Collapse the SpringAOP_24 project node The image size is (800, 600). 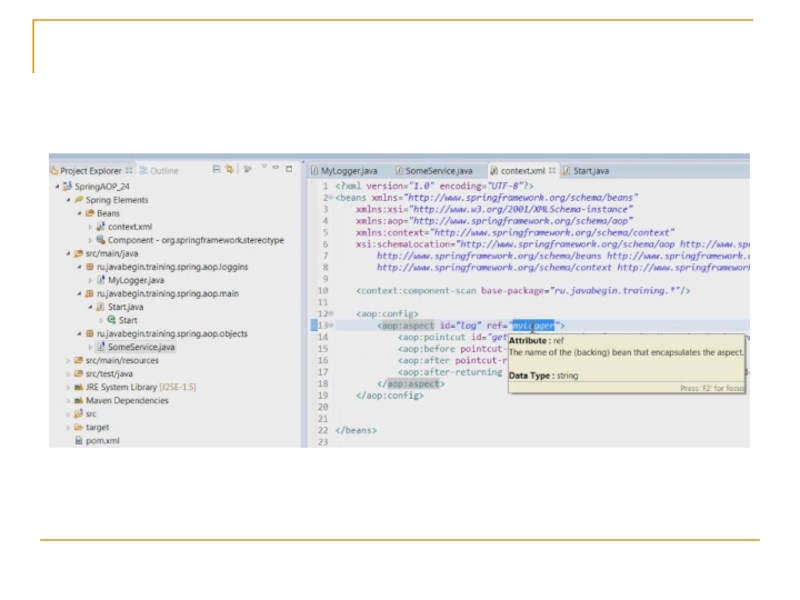pyautogui.click(x=56, y=186)
